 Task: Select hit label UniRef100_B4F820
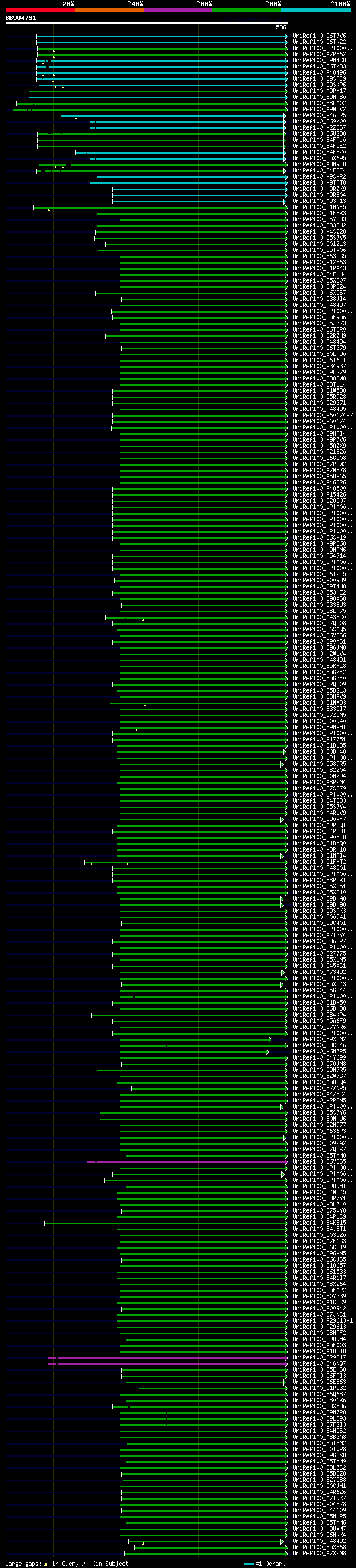click(319, 152)
